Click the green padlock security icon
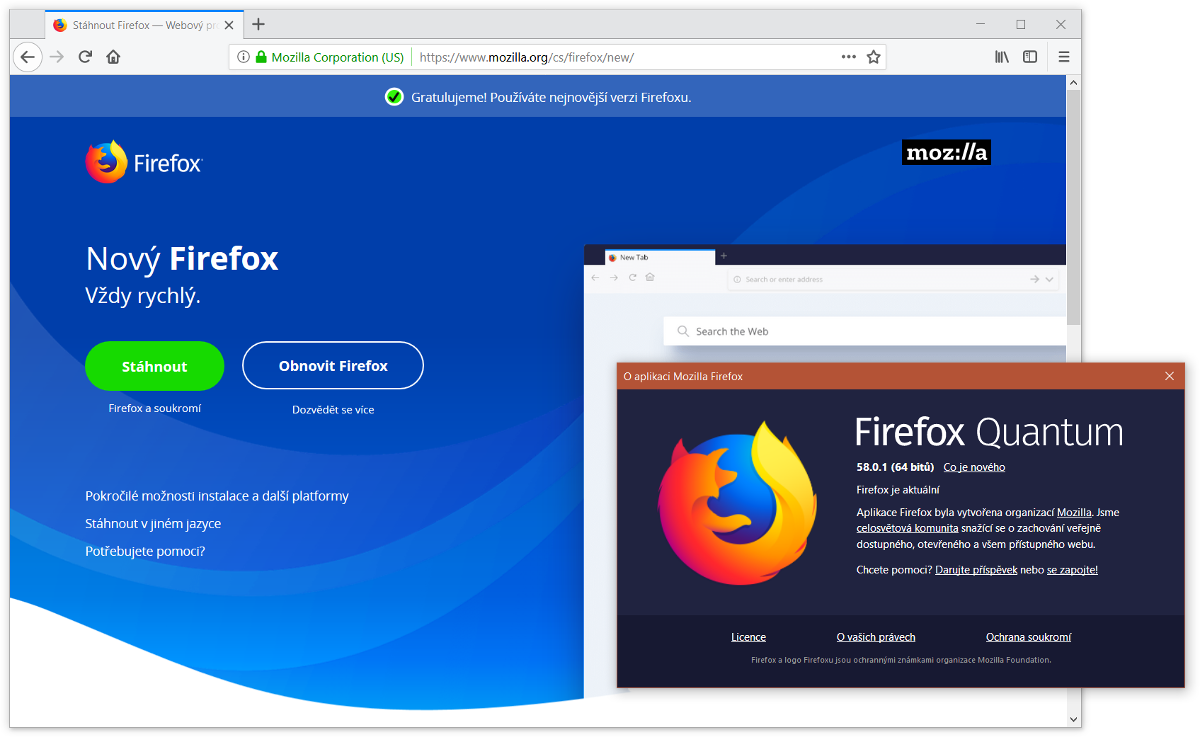1200x737 pixels. 261,57
